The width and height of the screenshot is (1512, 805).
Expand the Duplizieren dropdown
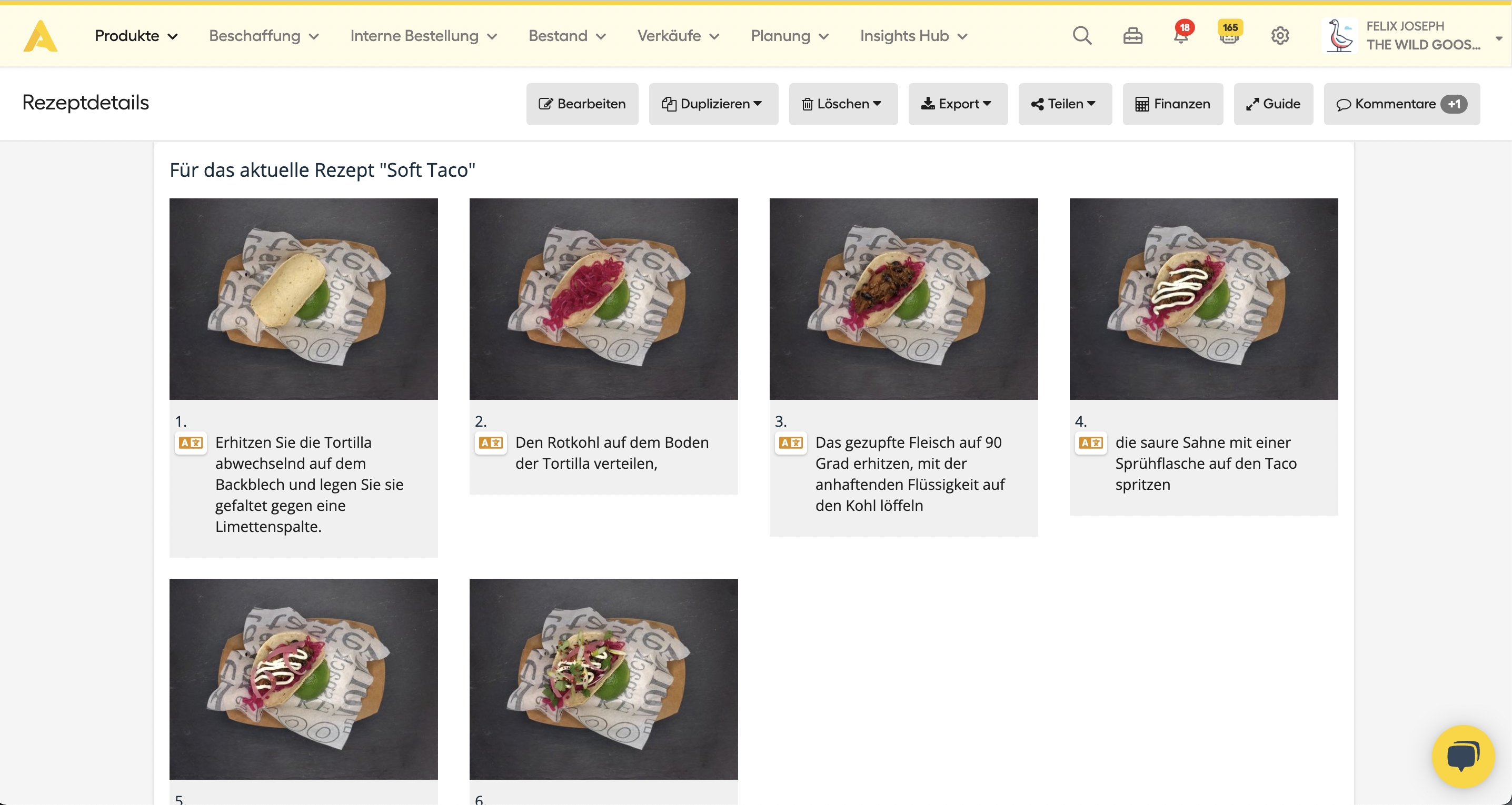[x=713, y=104]
